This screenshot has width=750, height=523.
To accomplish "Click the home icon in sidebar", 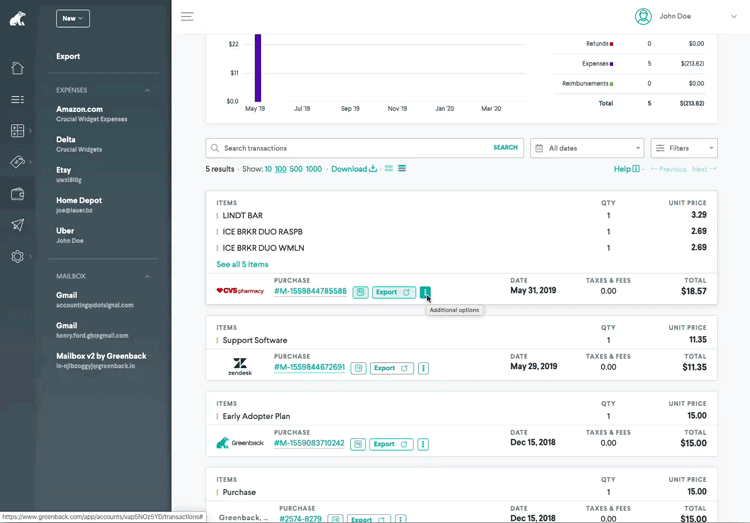I will [17, 68].
